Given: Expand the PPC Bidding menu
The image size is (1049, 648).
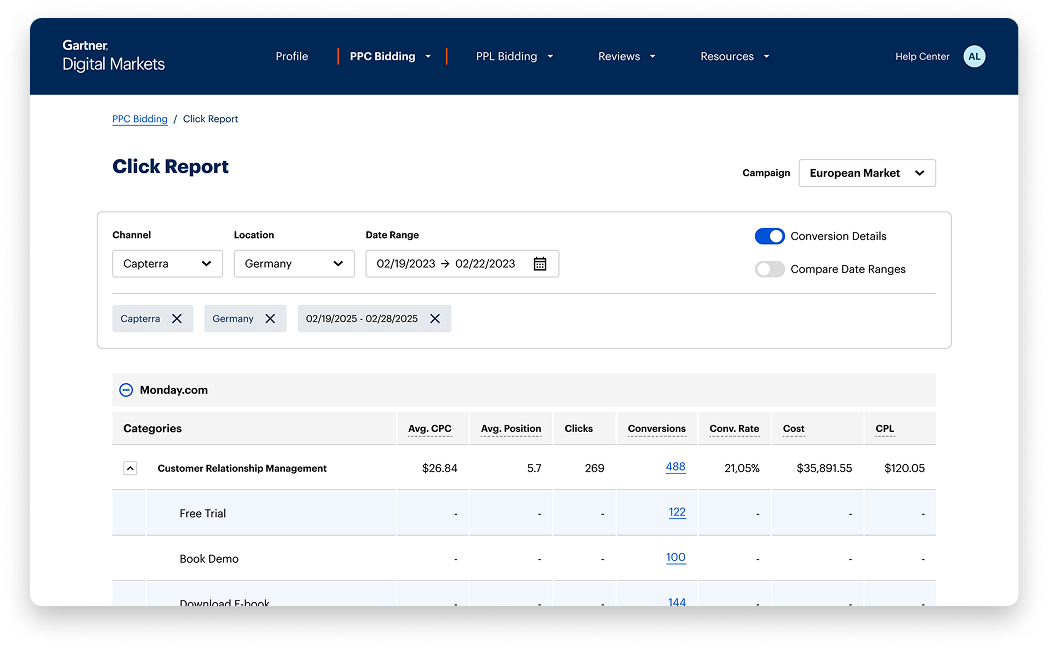Looking at the screenshot, I should (x=391, y=56).
